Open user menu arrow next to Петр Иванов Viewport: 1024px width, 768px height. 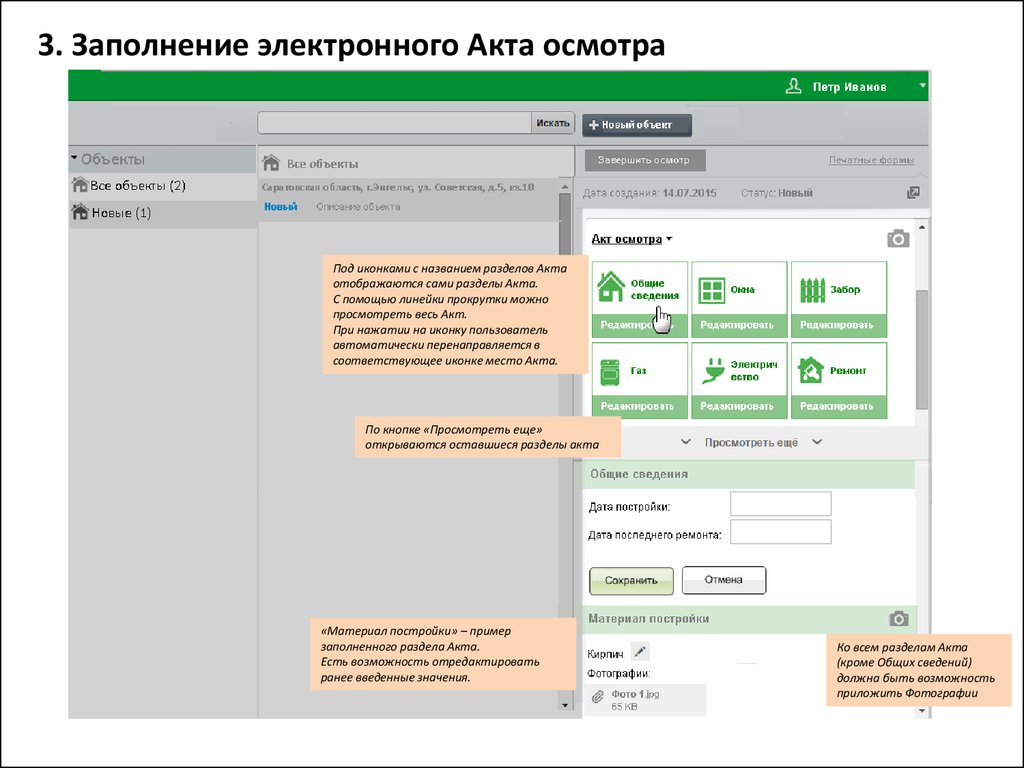click(922, 87)
